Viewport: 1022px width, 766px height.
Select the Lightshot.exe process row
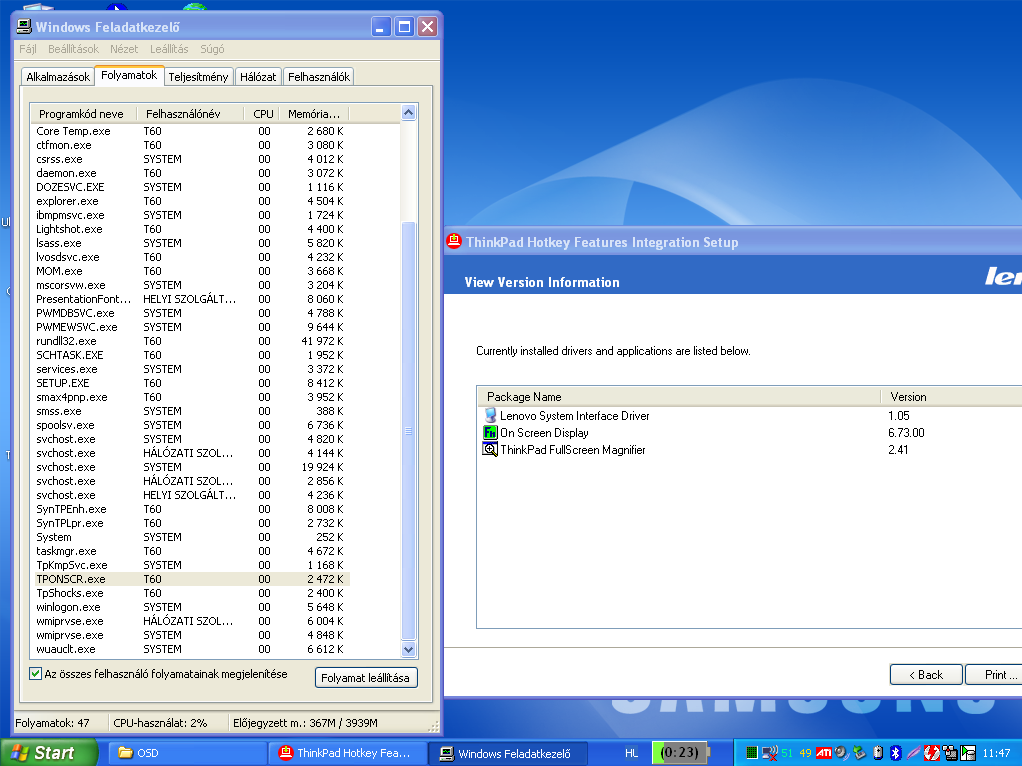point(192,229)
